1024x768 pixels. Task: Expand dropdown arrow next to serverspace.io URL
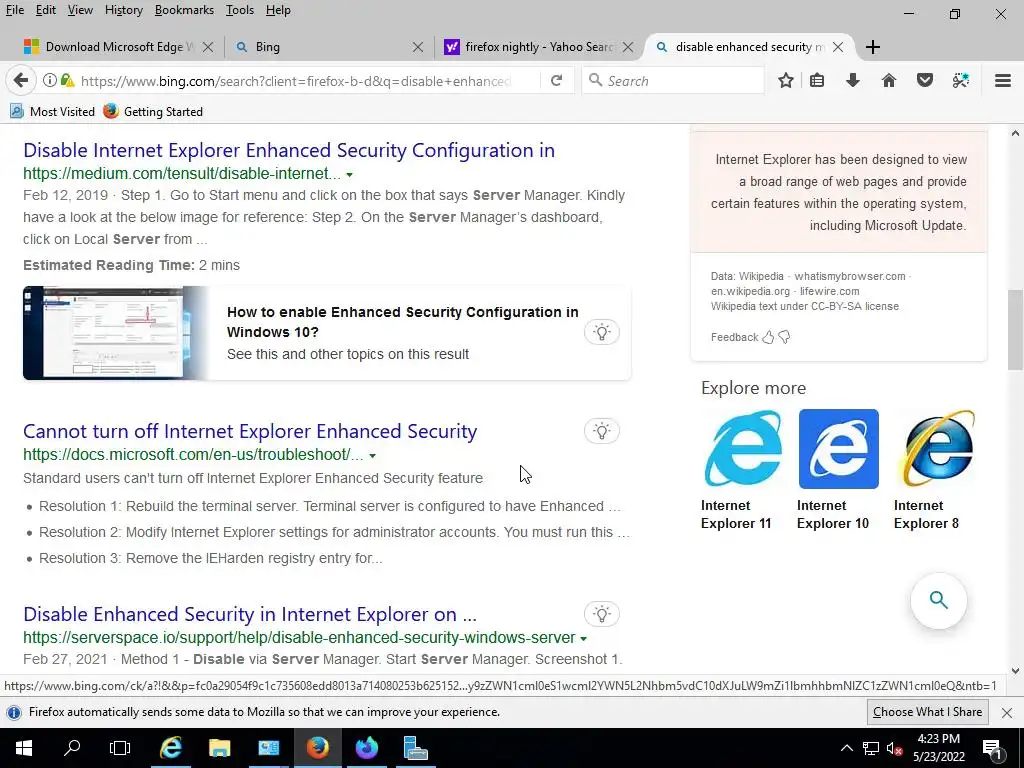[583, 639]
